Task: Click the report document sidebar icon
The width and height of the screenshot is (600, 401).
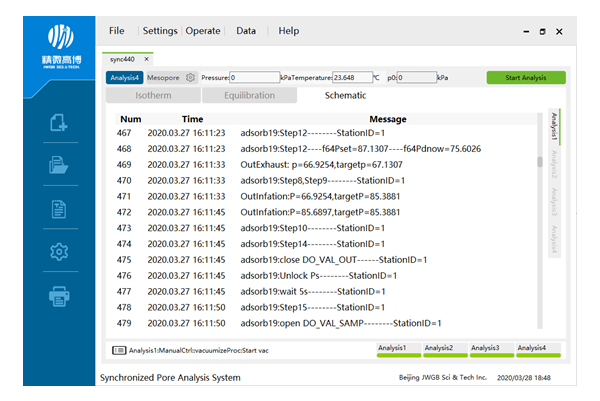Action: (58, 209)
